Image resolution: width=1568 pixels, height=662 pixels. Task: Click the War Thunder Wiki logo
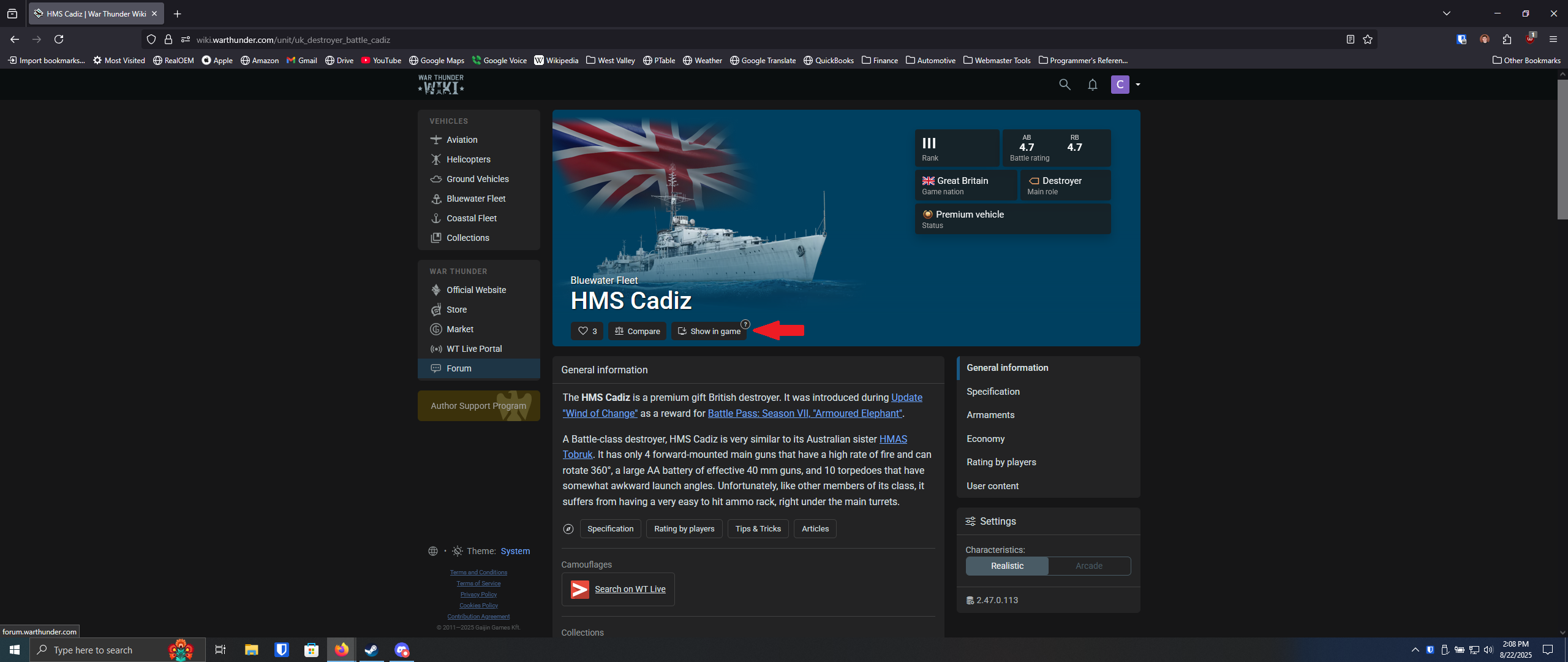tap(441, 85)
